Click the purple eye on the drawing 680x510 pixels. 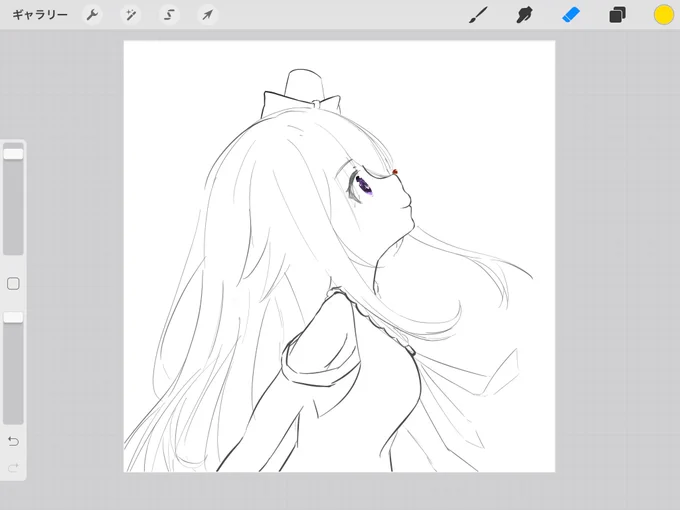click(363, 186)
